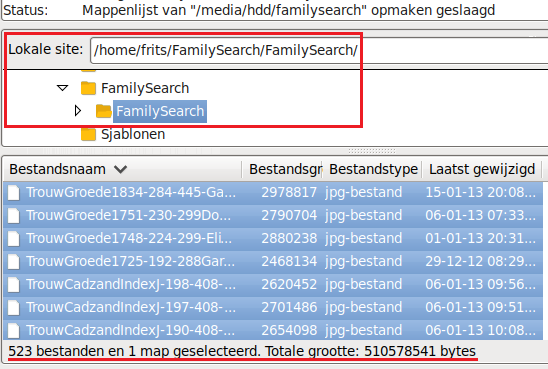Image resolution: width=548 pixels, height=369 pixels.
Task: Click file size value 2468134
Action: pos(289,262)
